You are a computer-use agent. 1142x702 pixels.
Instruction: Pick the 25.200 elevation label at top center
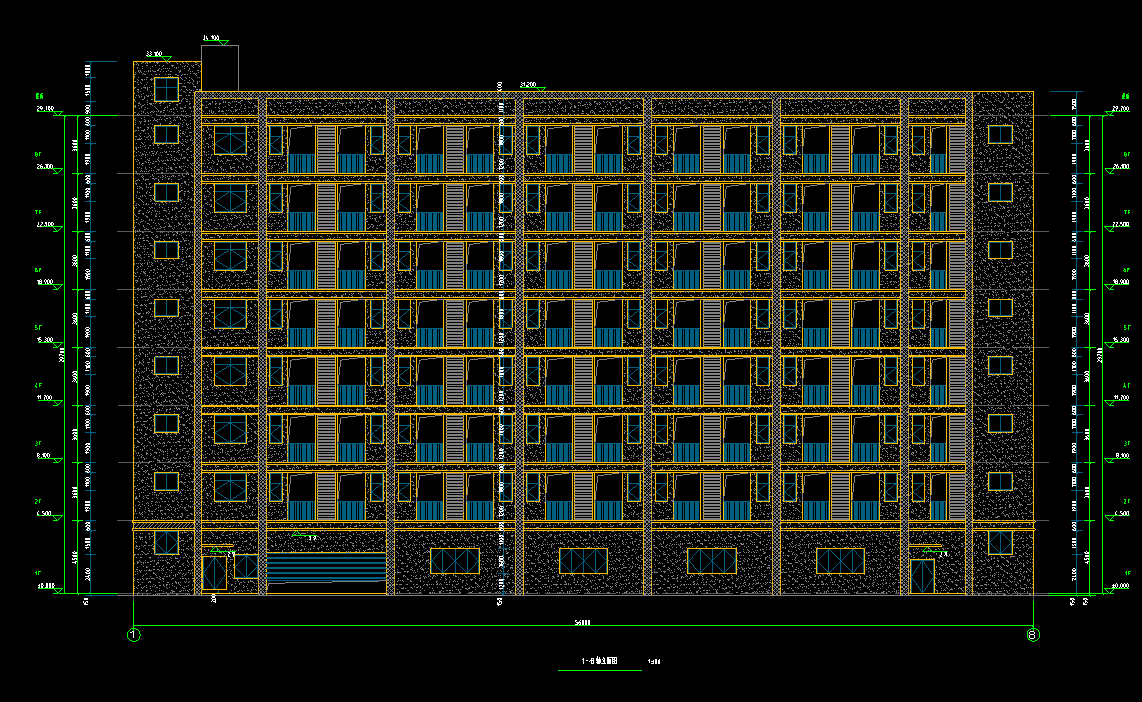pos(527,85)
